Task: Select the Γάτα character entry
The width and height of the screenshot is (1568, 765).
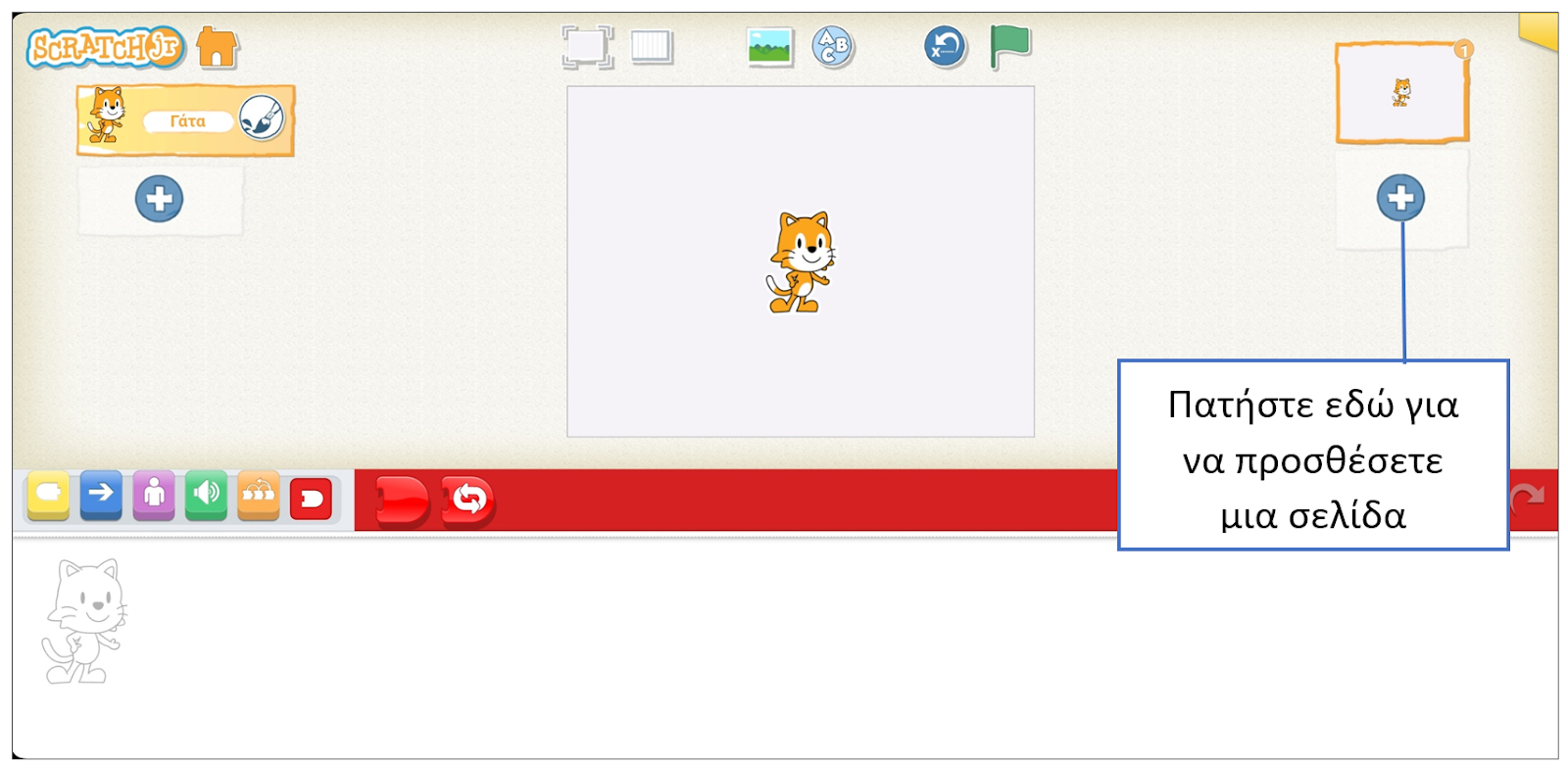Action: (x=186, y=120)
